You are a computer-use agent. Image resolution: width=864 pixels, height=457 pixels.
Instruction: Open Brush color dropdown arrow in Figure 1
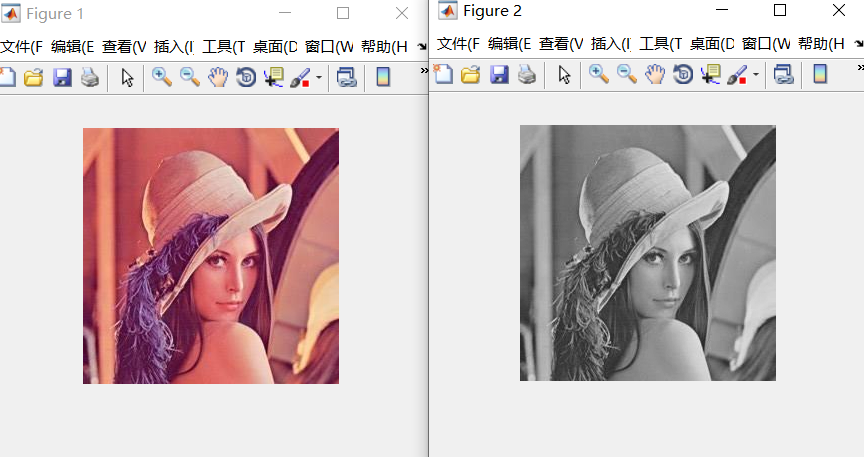[318, 77]
